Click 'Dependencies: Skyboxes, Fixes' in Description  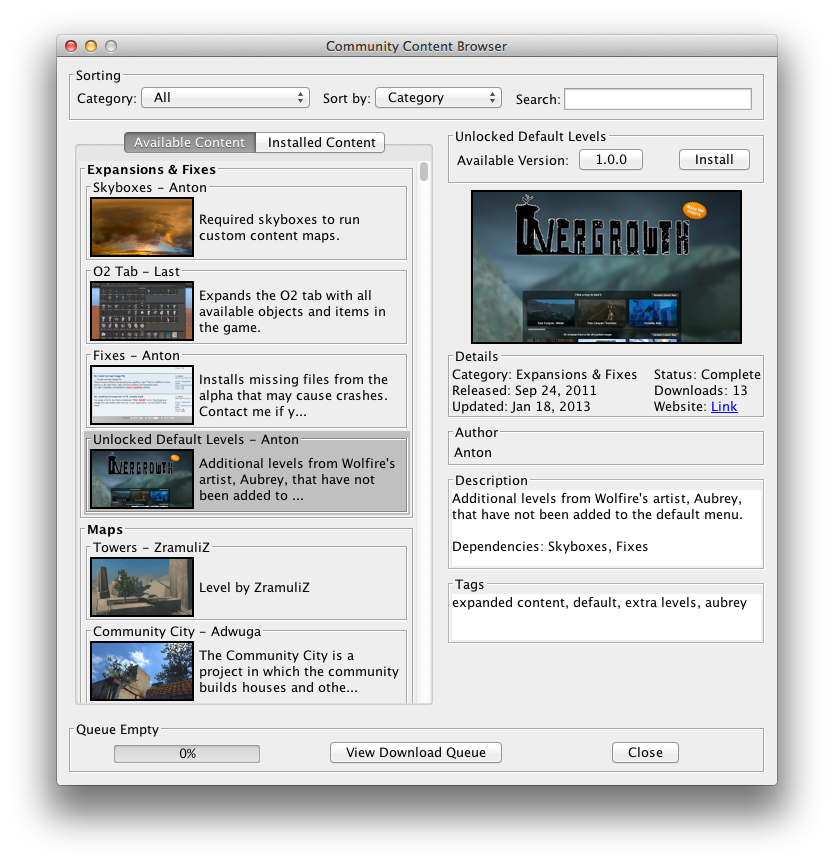tap(550, 547)
